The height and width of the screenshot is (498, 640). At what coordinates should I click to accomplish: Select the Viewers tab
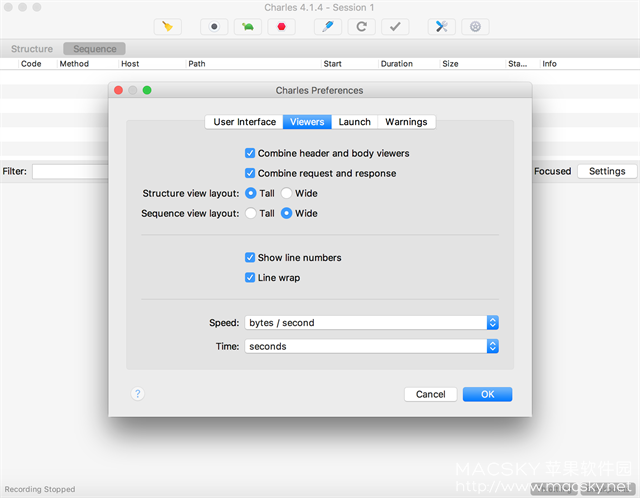[307, 122]
